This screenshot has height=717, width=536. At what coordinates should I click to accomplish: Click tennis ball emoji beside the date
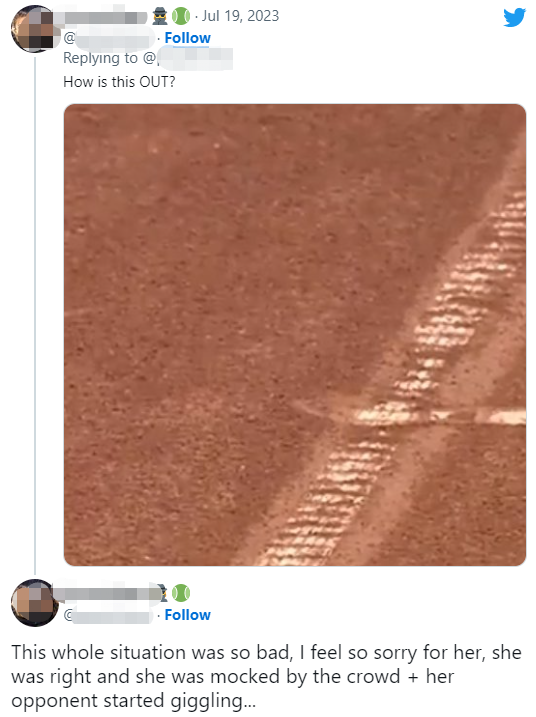pos(181,16)
